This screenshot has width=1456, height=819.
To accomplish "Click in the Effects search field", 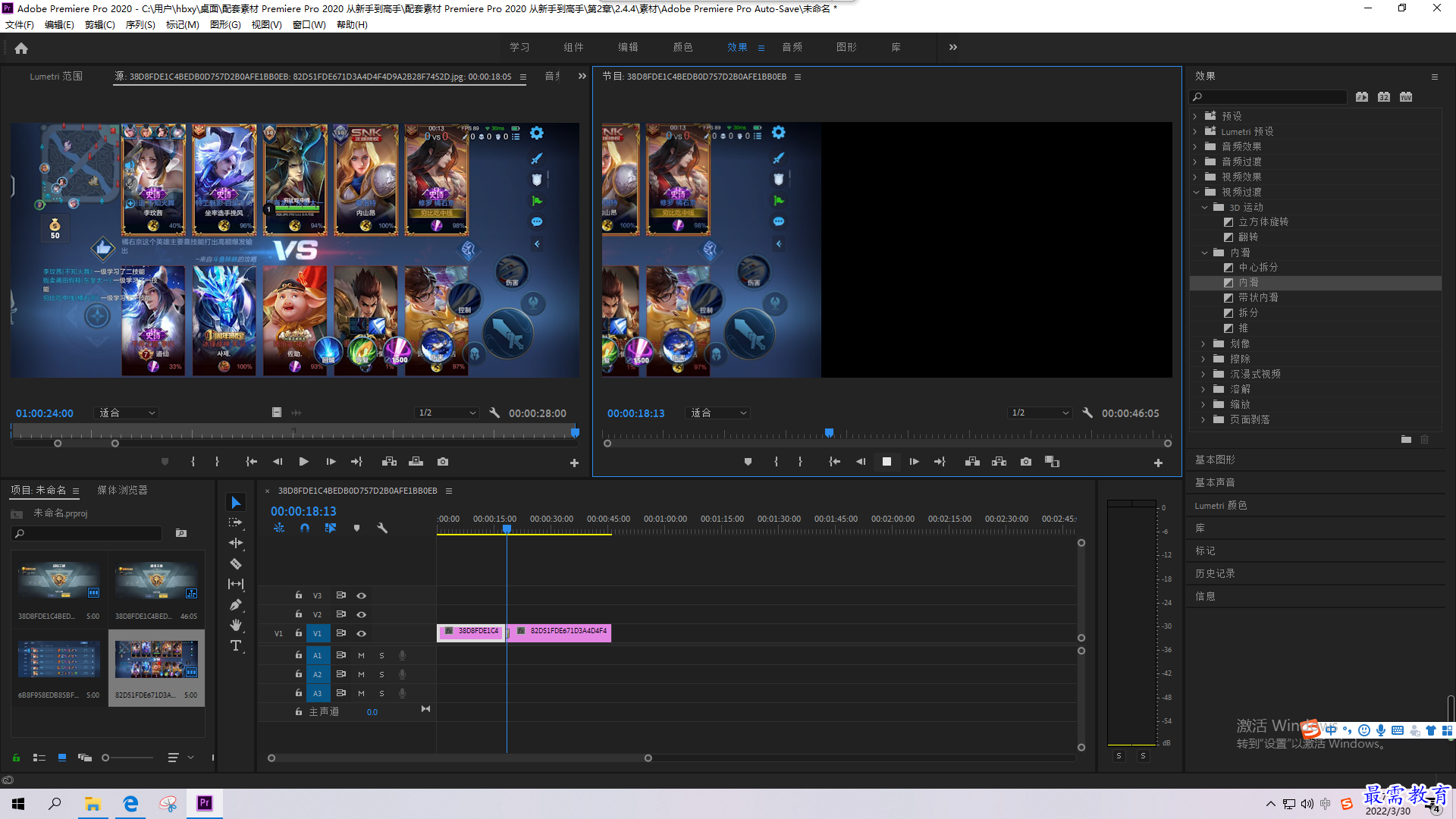I will point(1270,97).
